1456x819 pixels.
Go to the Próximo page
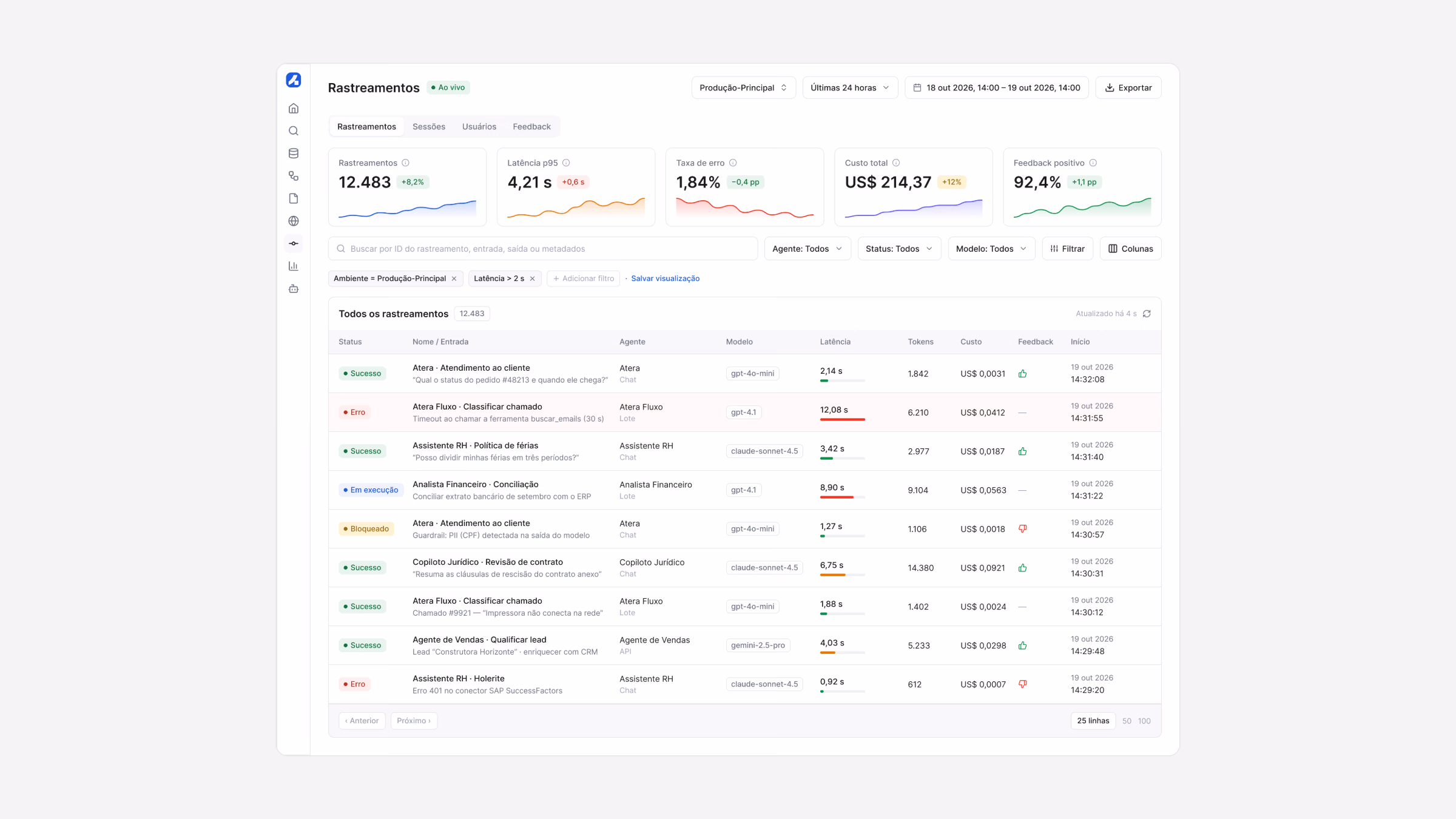coord(414,721)
